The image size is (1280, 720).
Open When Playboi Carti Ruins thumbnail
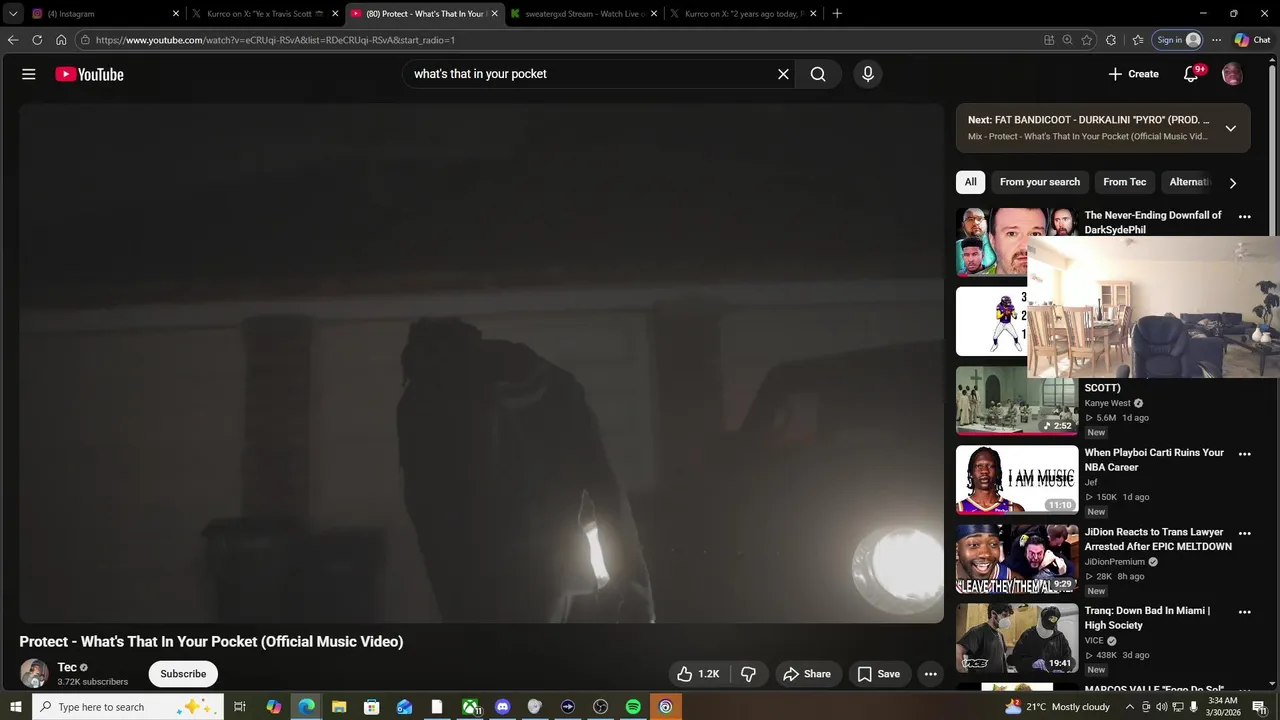click(x=1016, y=479)
